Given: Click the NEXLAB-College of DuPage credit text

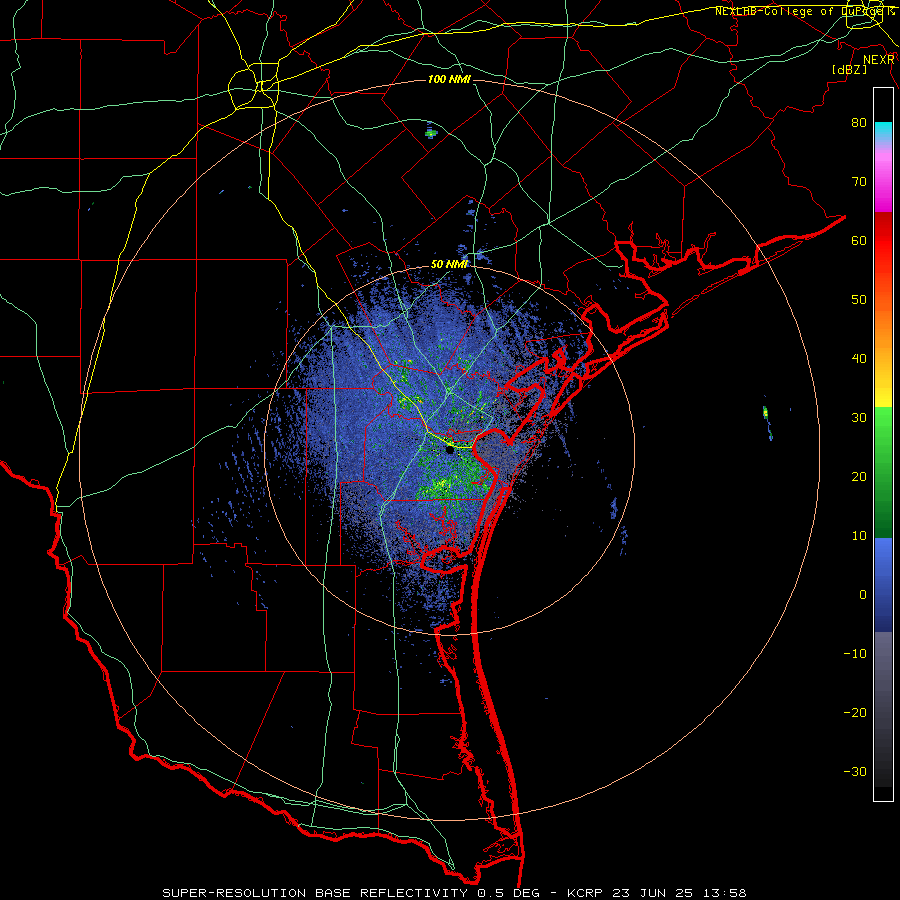Looking at the screenshot, I should [804, 11].
